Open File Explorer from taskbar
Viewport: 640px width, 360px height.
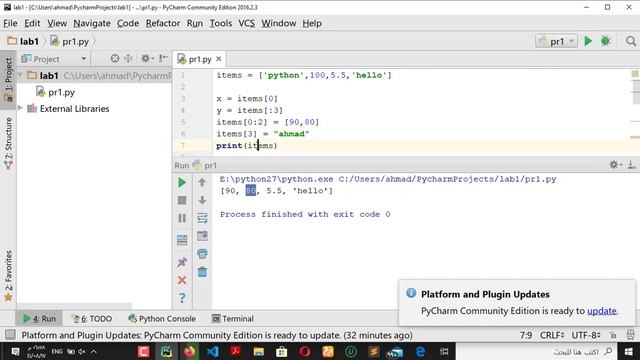coord(258,351)
